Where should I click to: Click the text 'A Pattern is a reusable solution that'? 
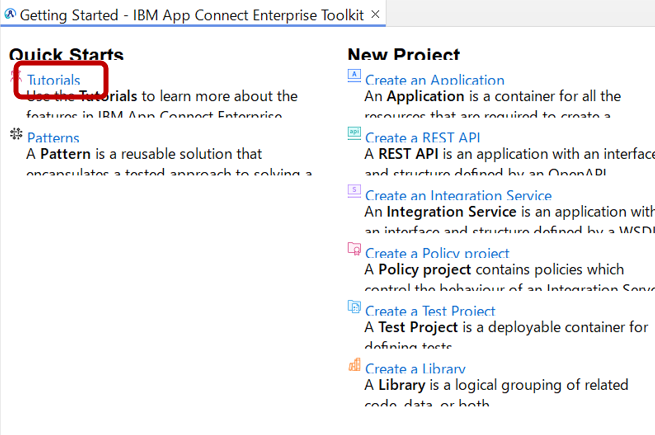[144, 154]
